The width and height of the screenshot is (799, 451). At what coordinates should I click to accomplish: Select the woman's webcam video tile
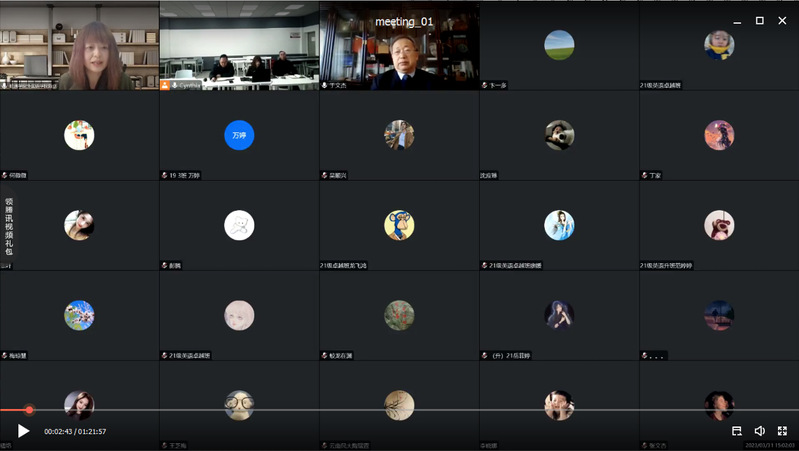tap(80, 45)
